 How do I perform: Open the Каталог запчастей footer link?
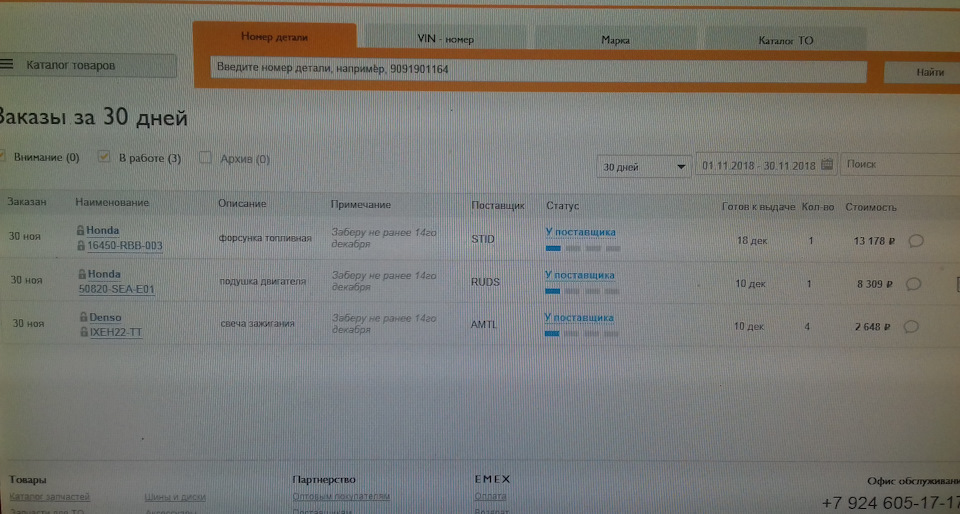(50, 497)
